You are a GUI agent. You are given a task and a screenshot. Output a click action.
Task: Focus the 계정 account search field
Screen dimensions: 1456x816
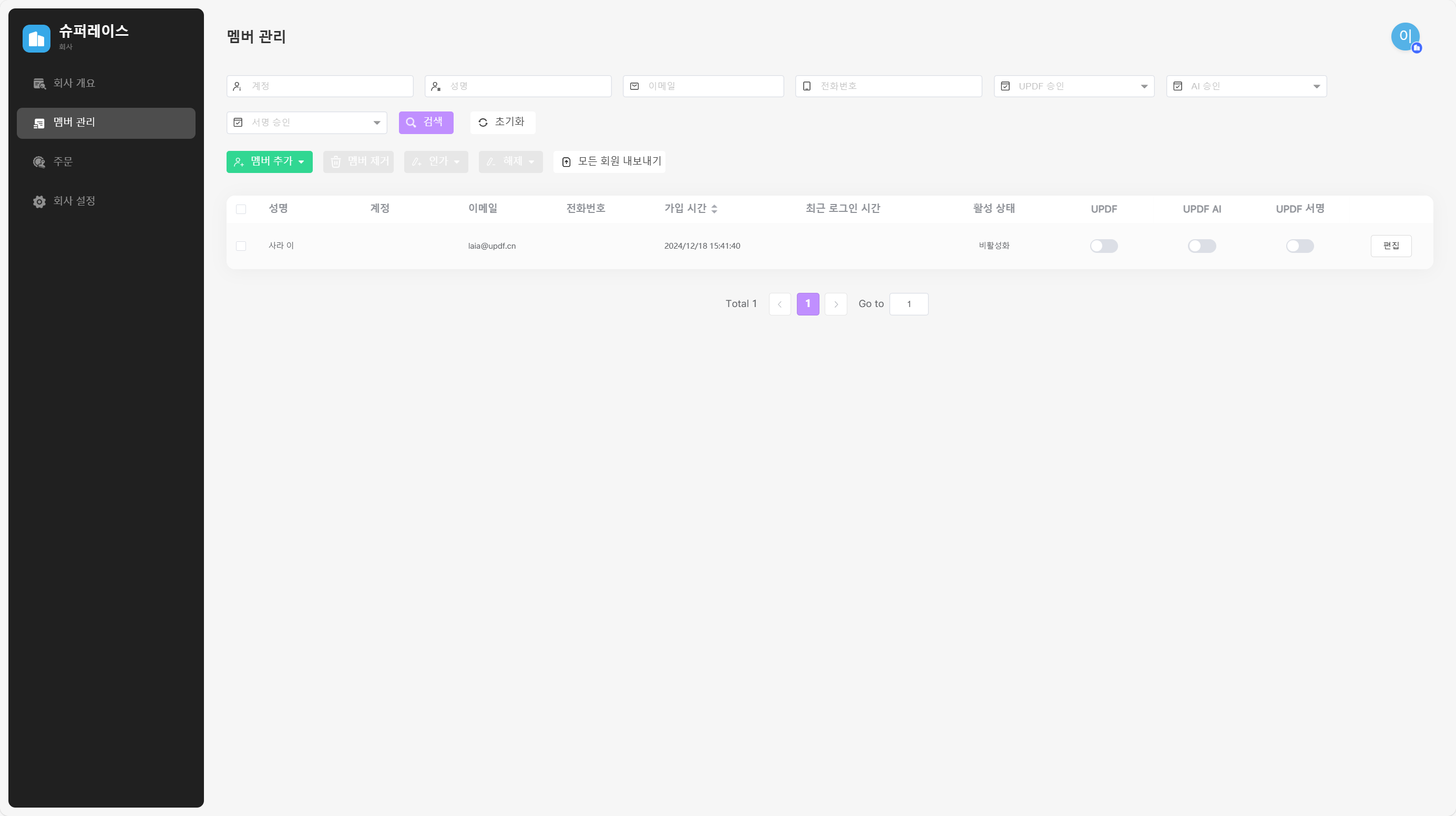coord(320,86)
